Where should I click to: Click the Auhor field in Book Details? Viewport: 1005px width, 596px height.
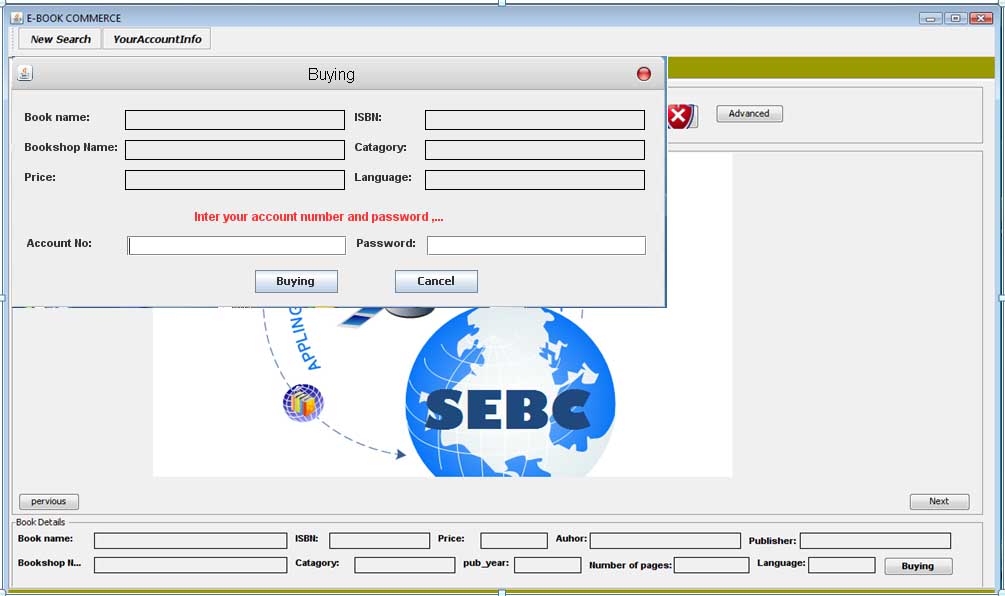(x=665, y=541)
